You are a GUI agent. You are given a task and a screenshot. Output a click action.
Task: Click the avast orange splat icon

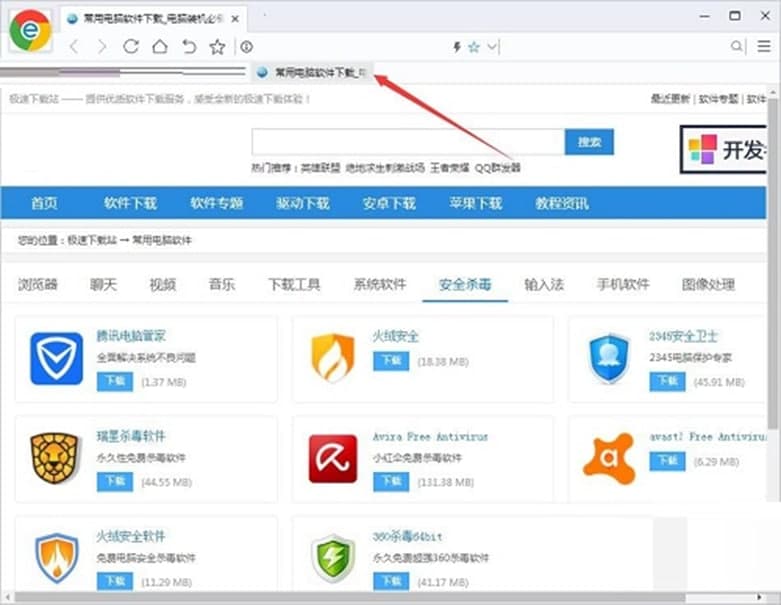click(x=609, y=459)
